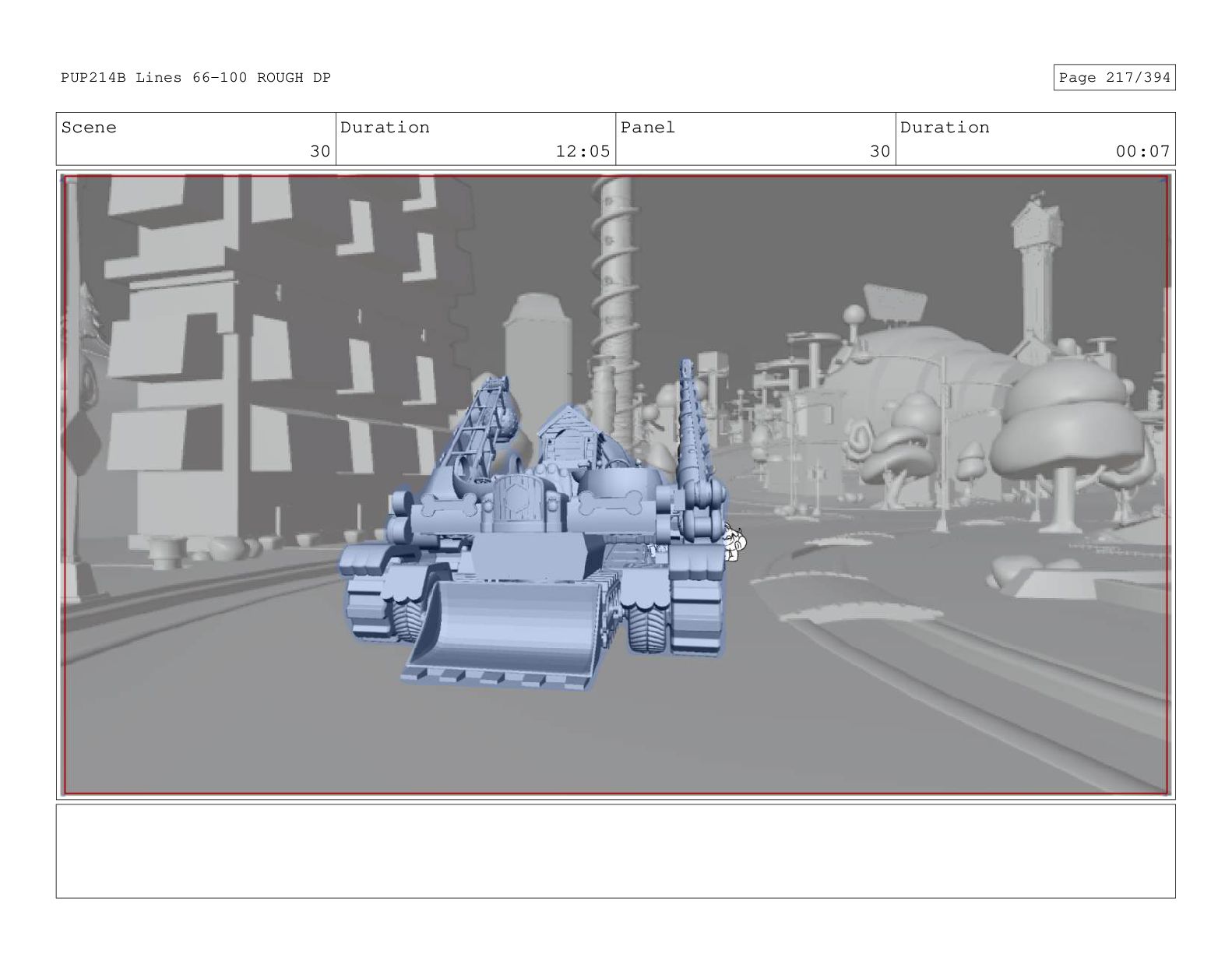Click the 'Page 217/394' box

pyautogui.click(x=1114, y=78)
